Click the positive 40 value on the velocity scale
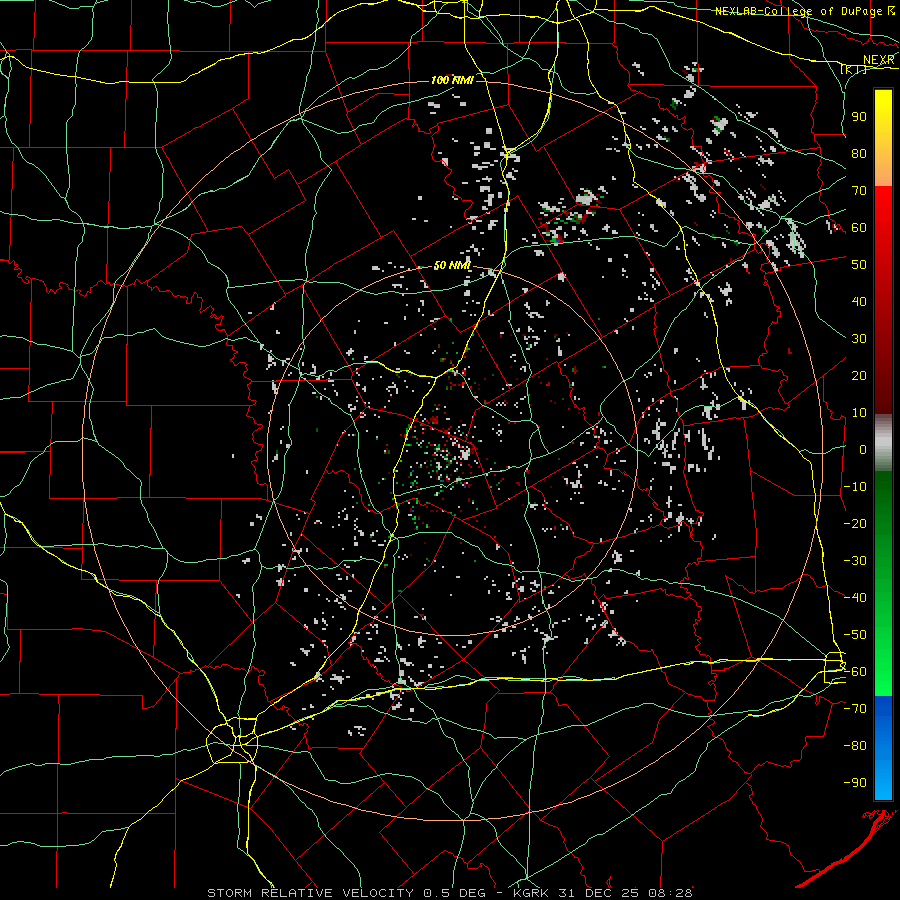900x900 pixels. pyautogui.click(x=859, y=301)
